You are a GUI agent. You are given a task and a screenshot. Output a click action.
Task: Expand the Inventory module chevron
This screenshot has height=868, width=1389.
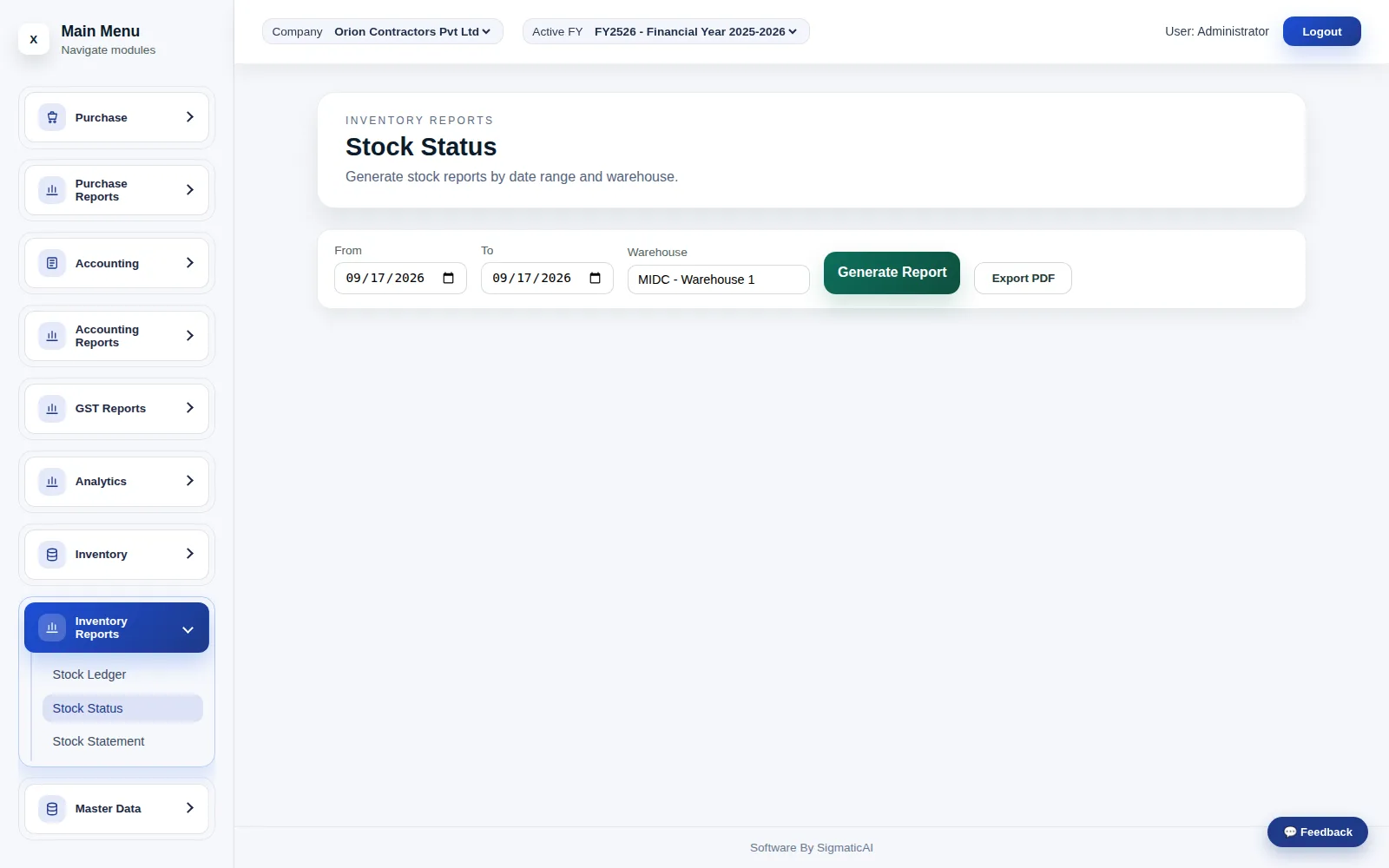189,554
